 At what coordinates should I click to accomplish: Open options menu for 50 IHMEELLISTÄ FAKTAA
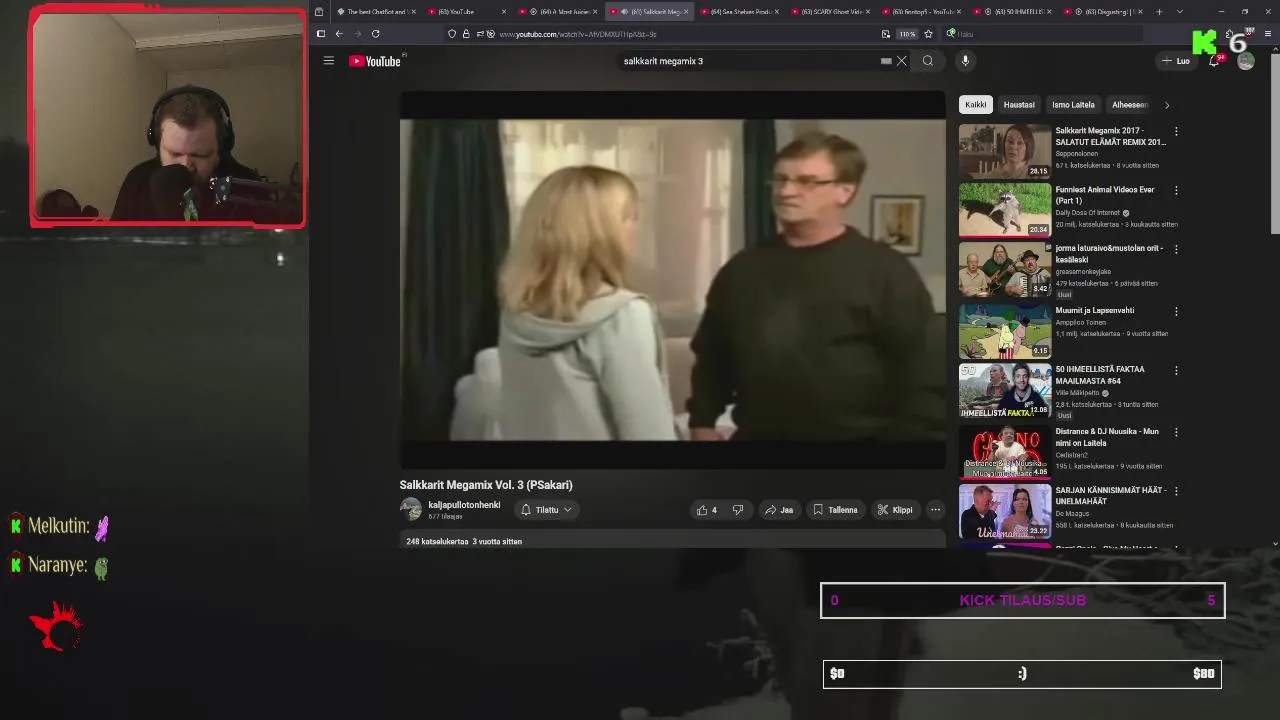1176,370
